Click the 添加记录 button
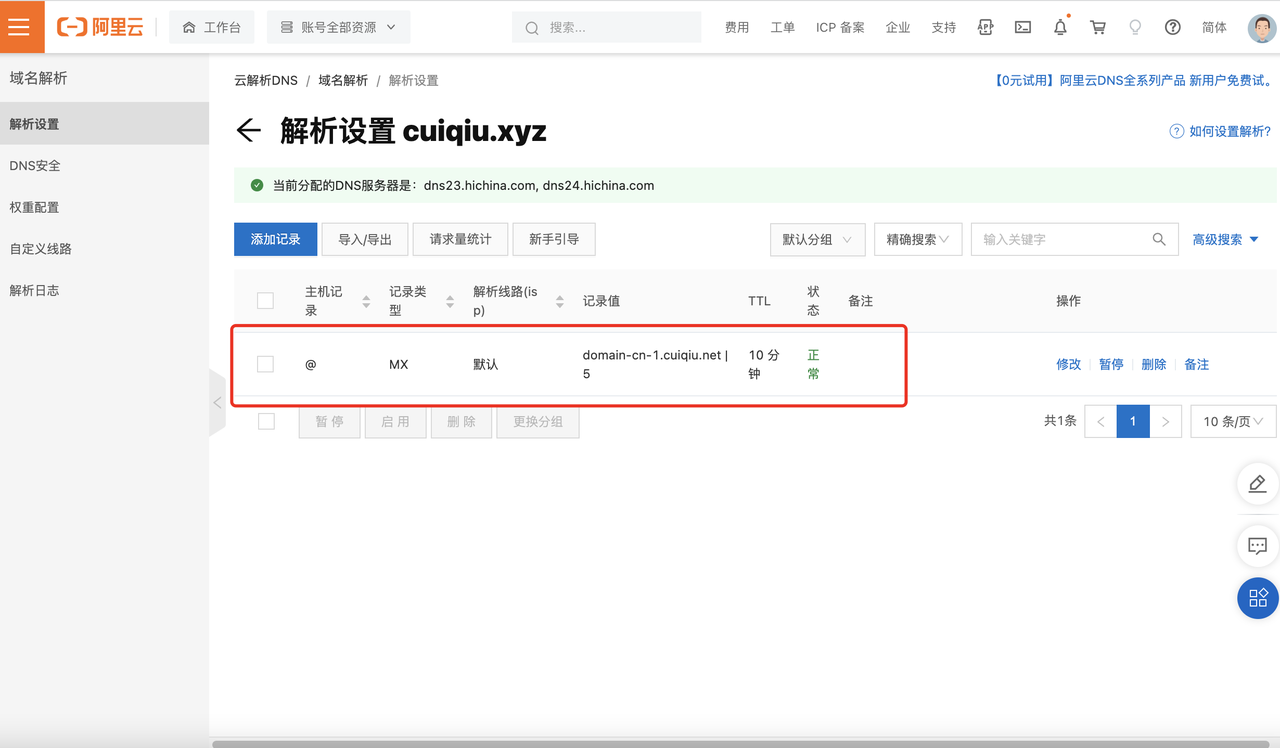Viewport: 1280px width, 748px height. 276,239
